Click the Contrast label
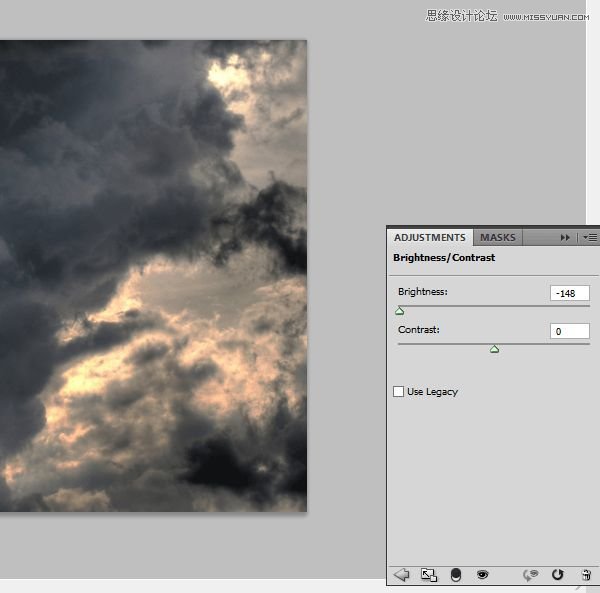 (419, 329)
